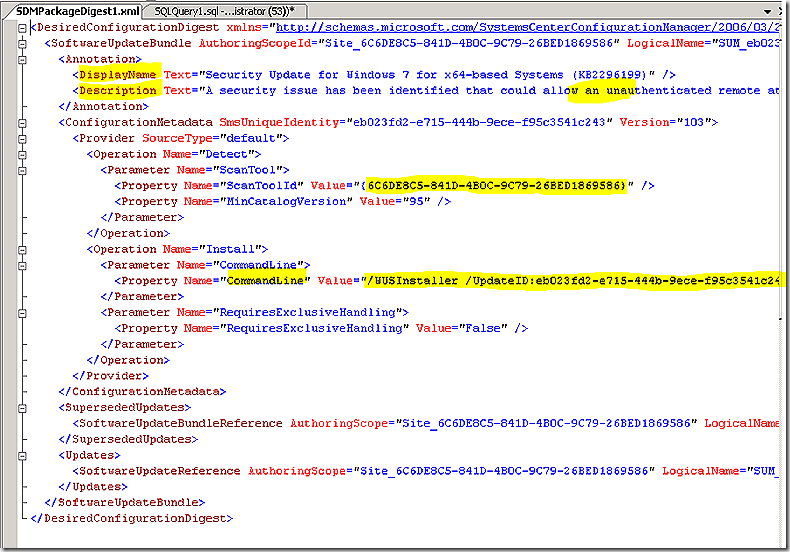The height and width of the screenshot is (552, 790).
Task: Click the ScanToolId property name
Action: point(262,186)
